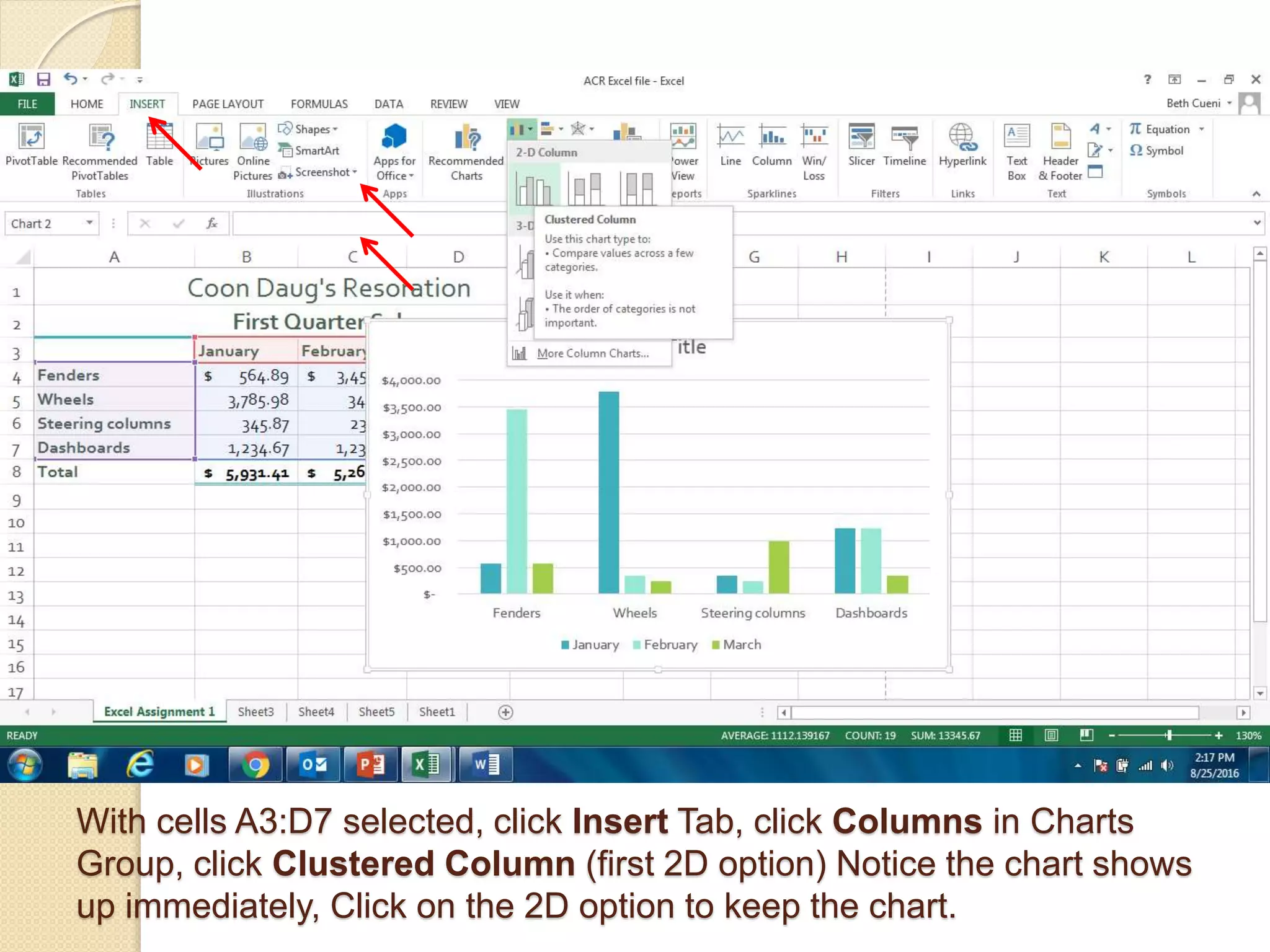Insert a Win/Loss sparkline

[x=814, y=152]
